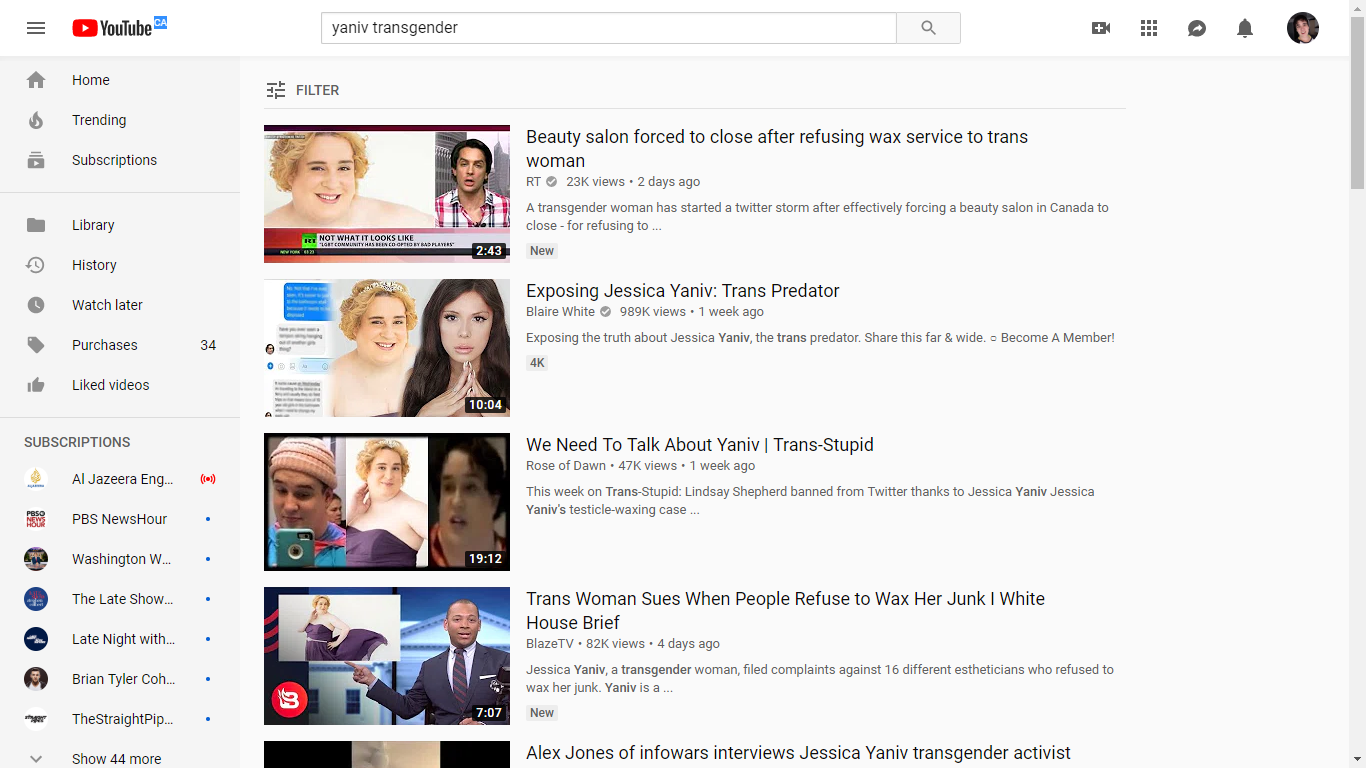Click the Trending flame icon
Viewport: 1366px width, 768px height.
pyautogui.click(x=36, y=120)
